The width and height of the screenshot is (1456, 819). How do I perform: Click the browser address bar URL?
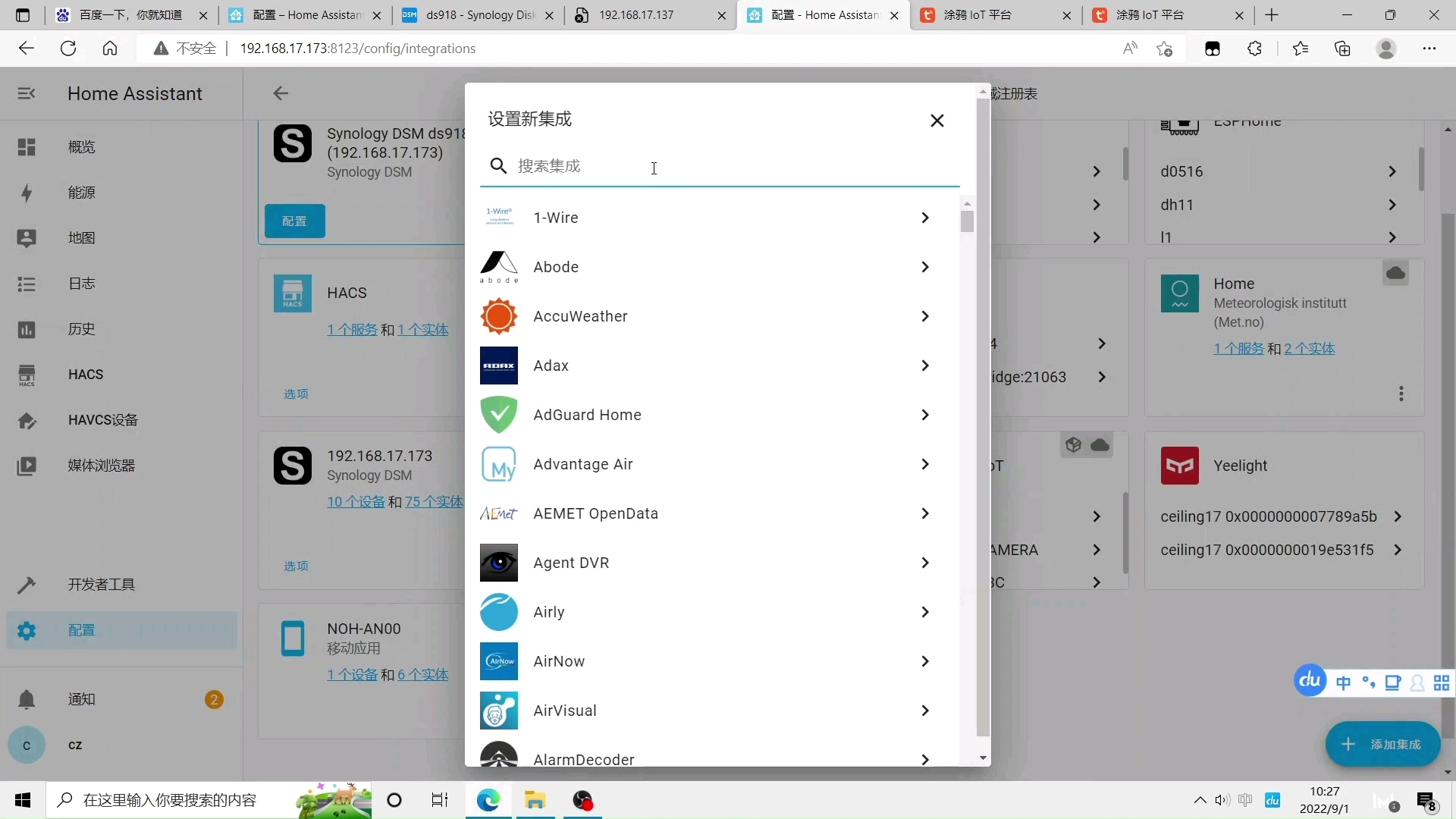tap(358, 49)
